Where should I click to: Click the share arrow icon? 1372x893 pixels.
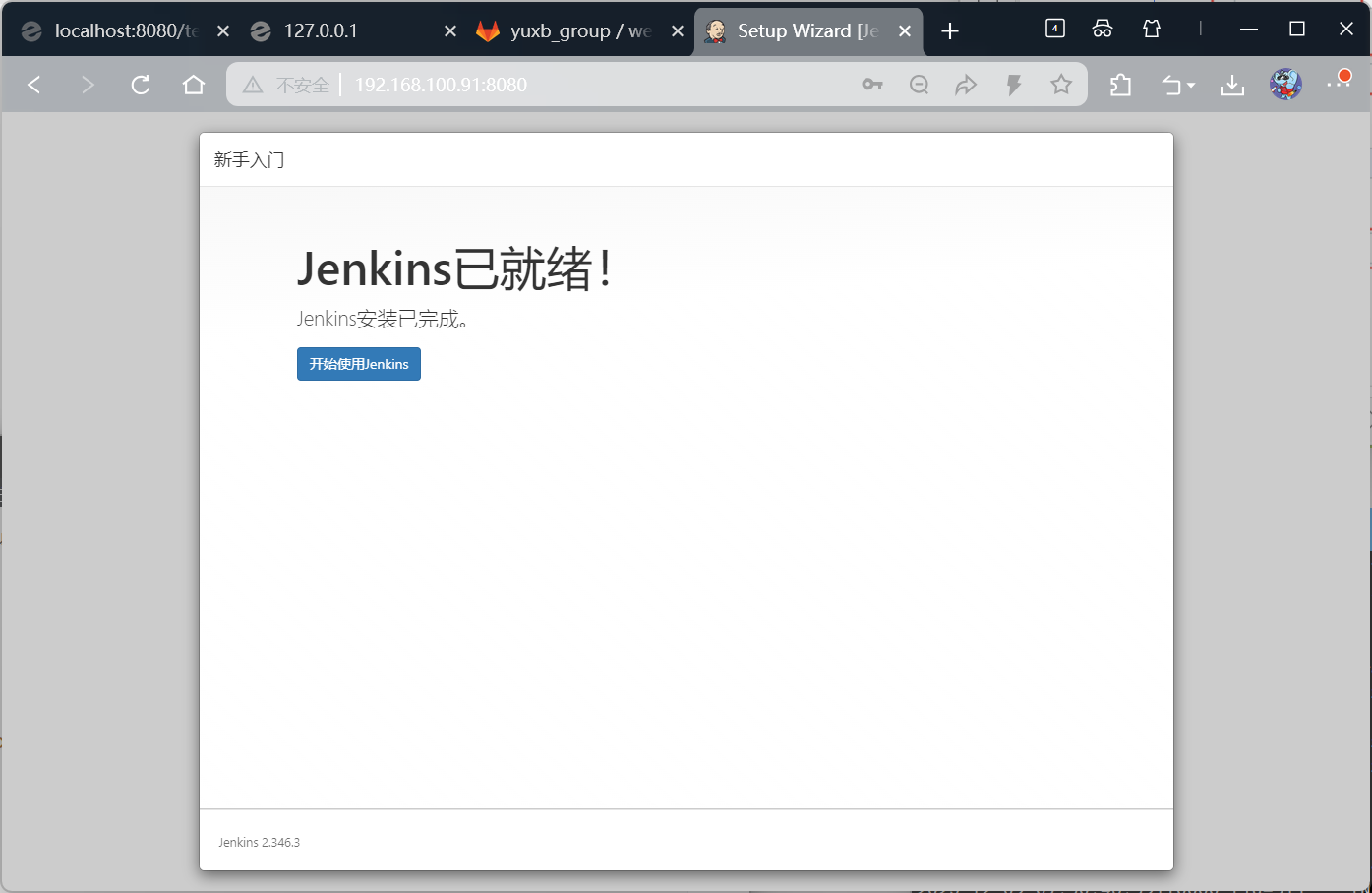tap(966, 85)
